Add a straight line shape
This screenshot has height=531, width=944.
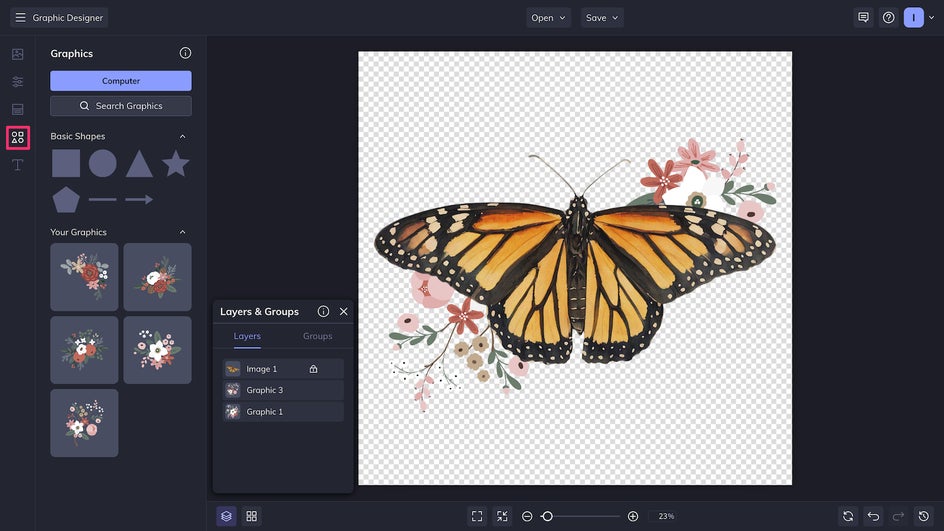(x=102, y=199)
